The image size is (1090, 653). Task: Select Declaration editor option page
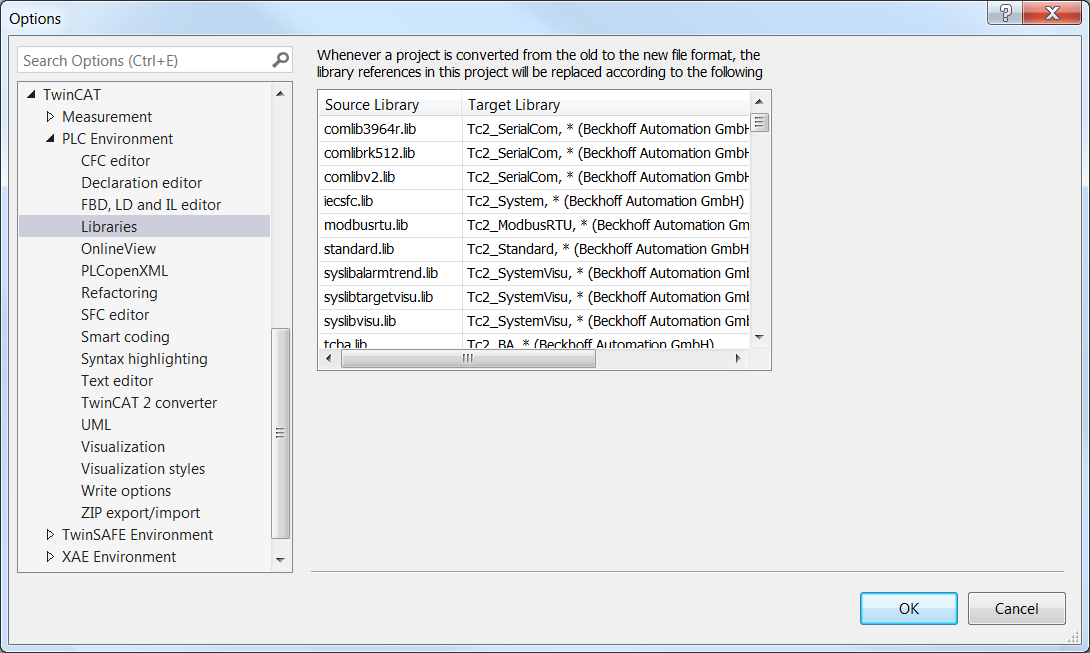tap(141, 183)
